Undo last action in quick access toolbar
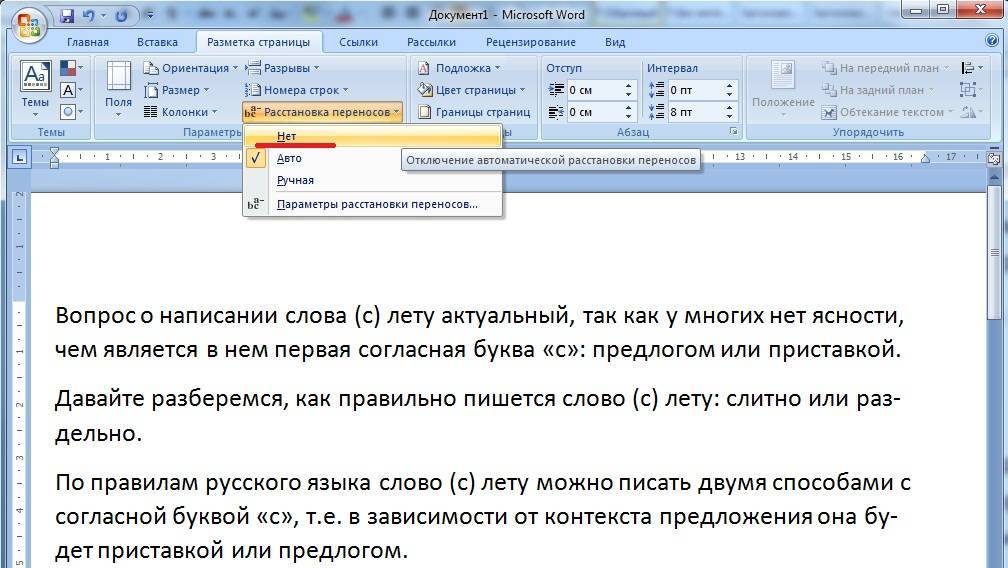This screenshot has height=568, width=1008. click(89, 16)
